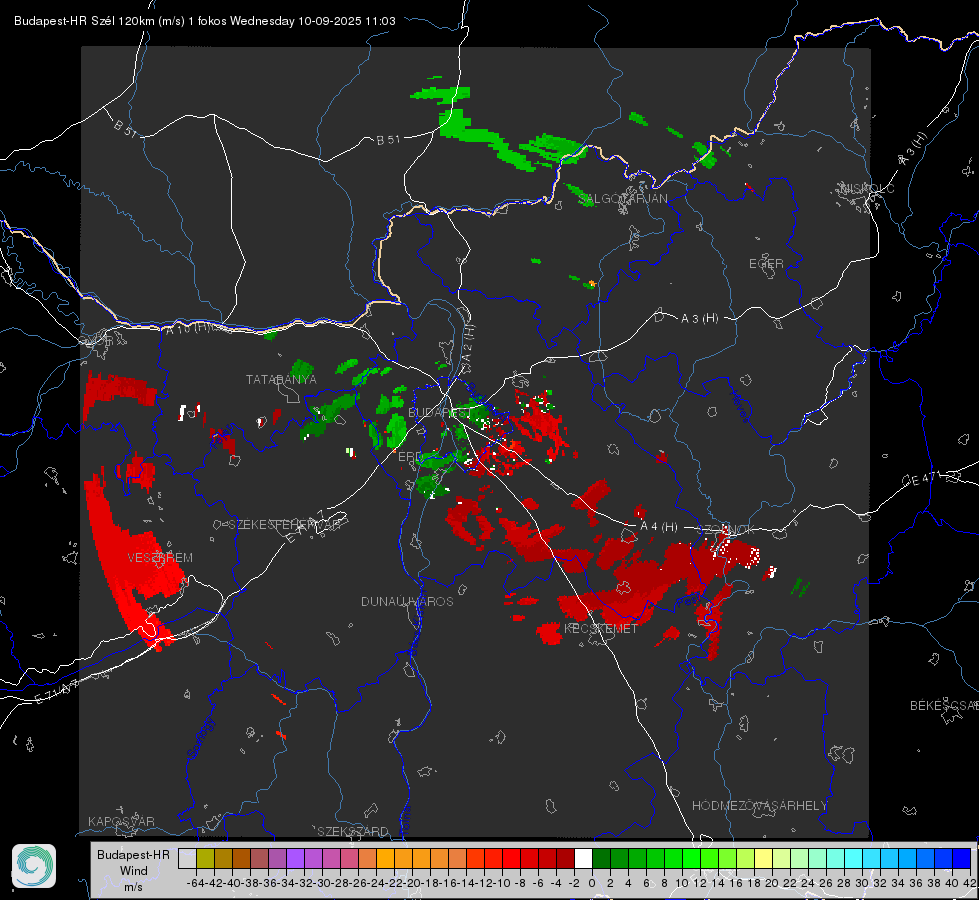The width and height of the screenshot is (979, 900).
Task: Click the 'Budapest-HR Wind m/s' legend label
Action: coord(134,871)
